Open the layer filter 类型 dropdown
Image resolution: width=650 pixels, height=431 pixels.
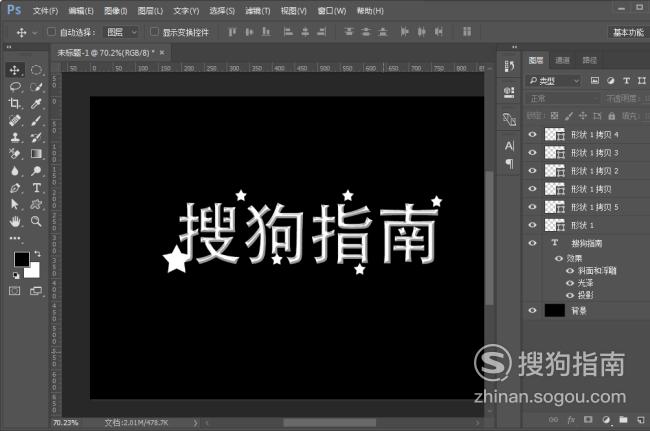[x=554, y=81]
